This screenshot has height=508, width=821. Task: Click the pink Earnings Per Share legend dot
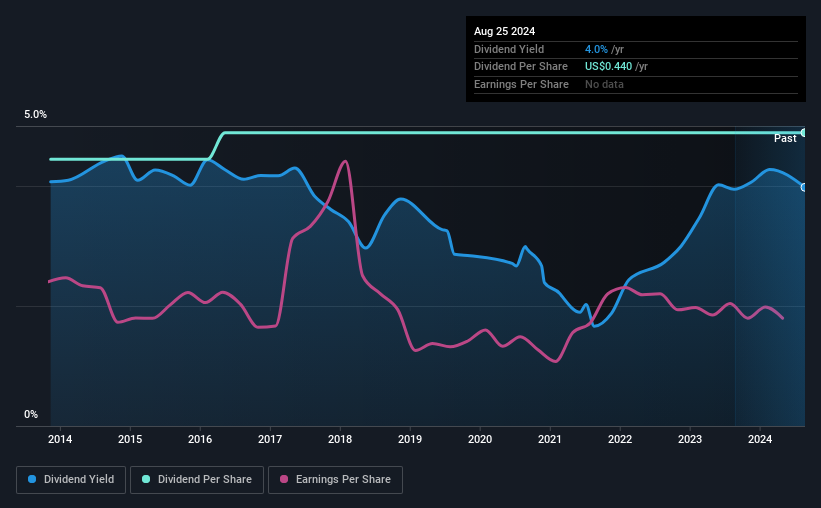(284, 479)
